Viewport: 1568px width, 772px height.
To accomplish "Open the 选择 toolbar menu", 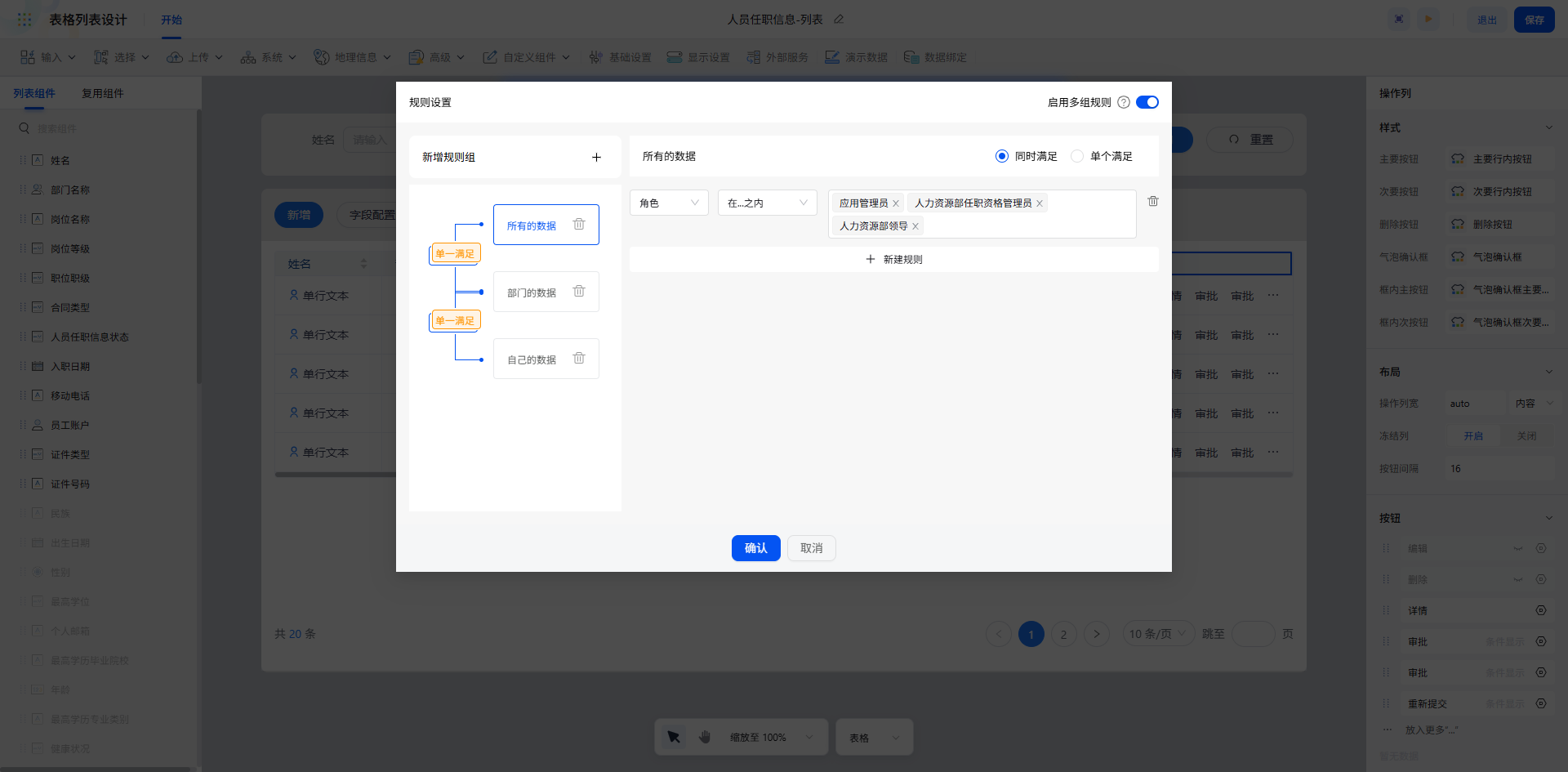I will pyautogui.click(x=122, y=57).
